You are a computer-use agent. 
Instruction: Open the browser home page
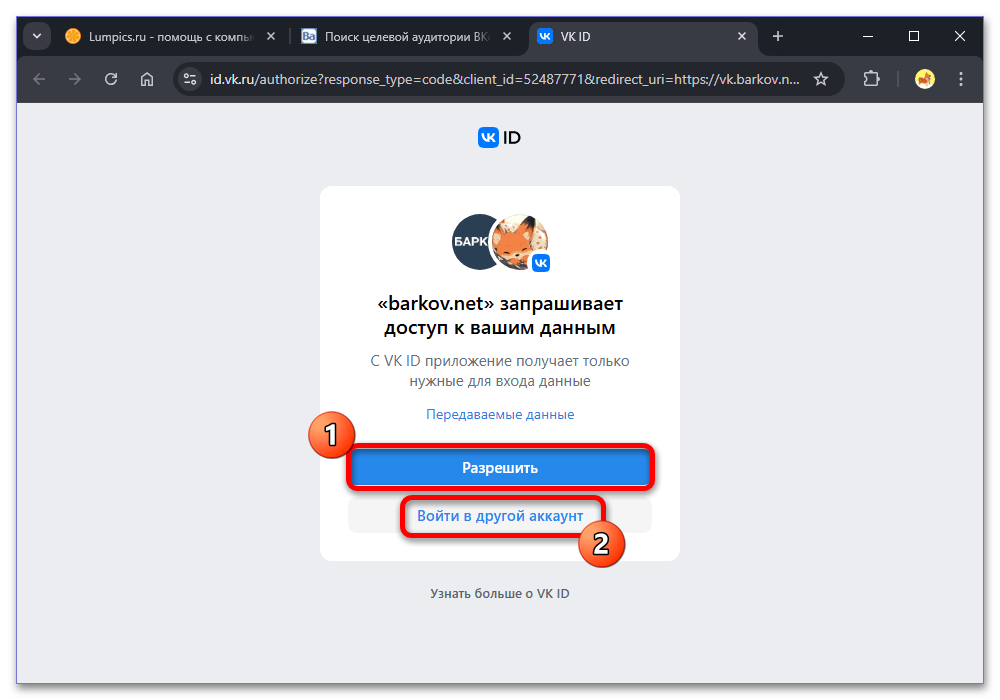[147, 79]
